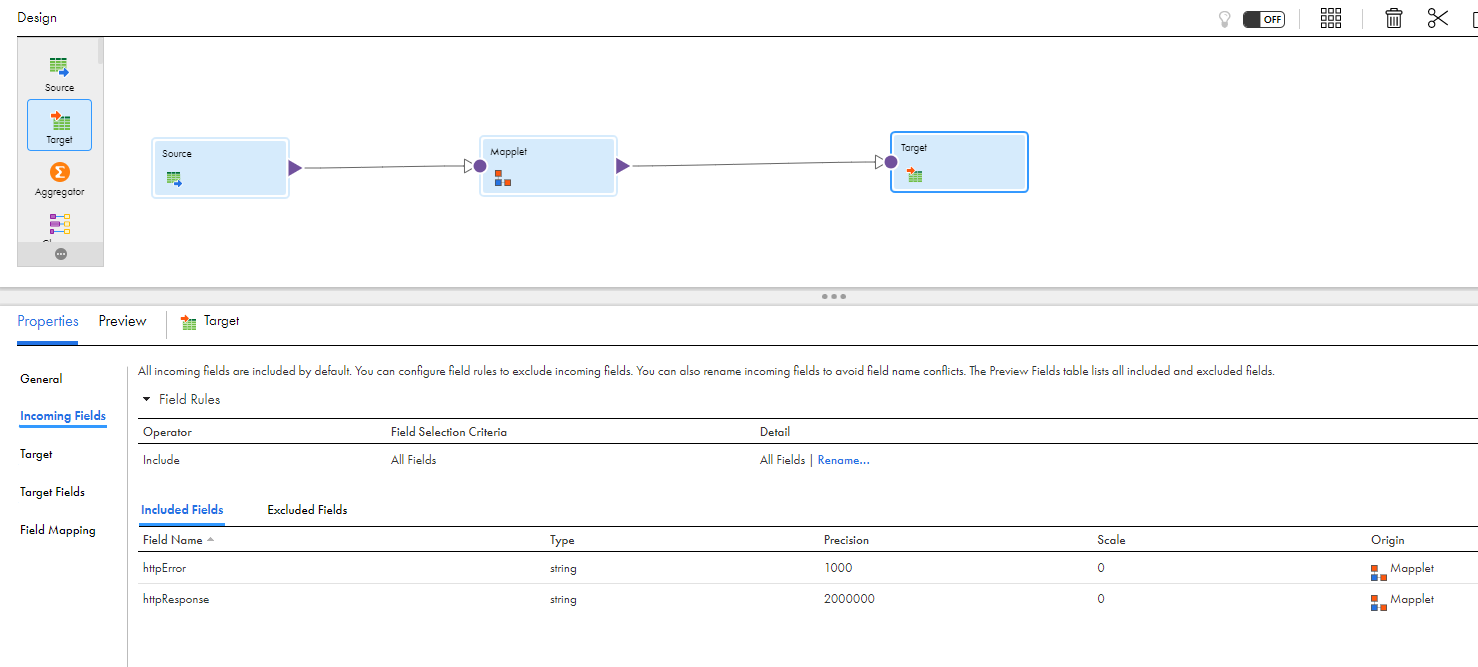Click the palette vertical scrollbar
The image size is (1478, 667).
click(x=101, y=51)
